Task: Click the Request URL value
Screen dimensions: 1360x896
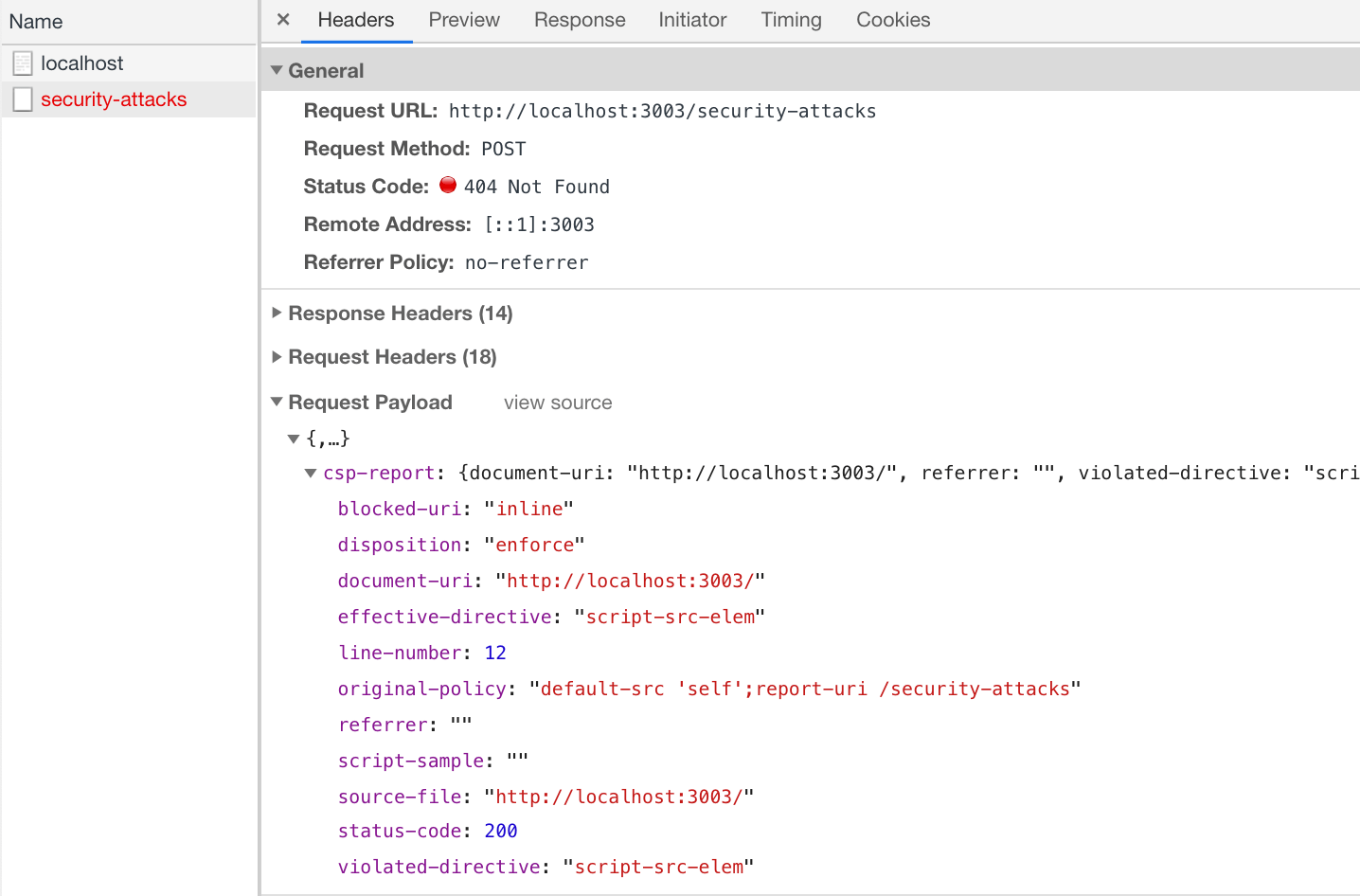Action: (x=662, y=110)
